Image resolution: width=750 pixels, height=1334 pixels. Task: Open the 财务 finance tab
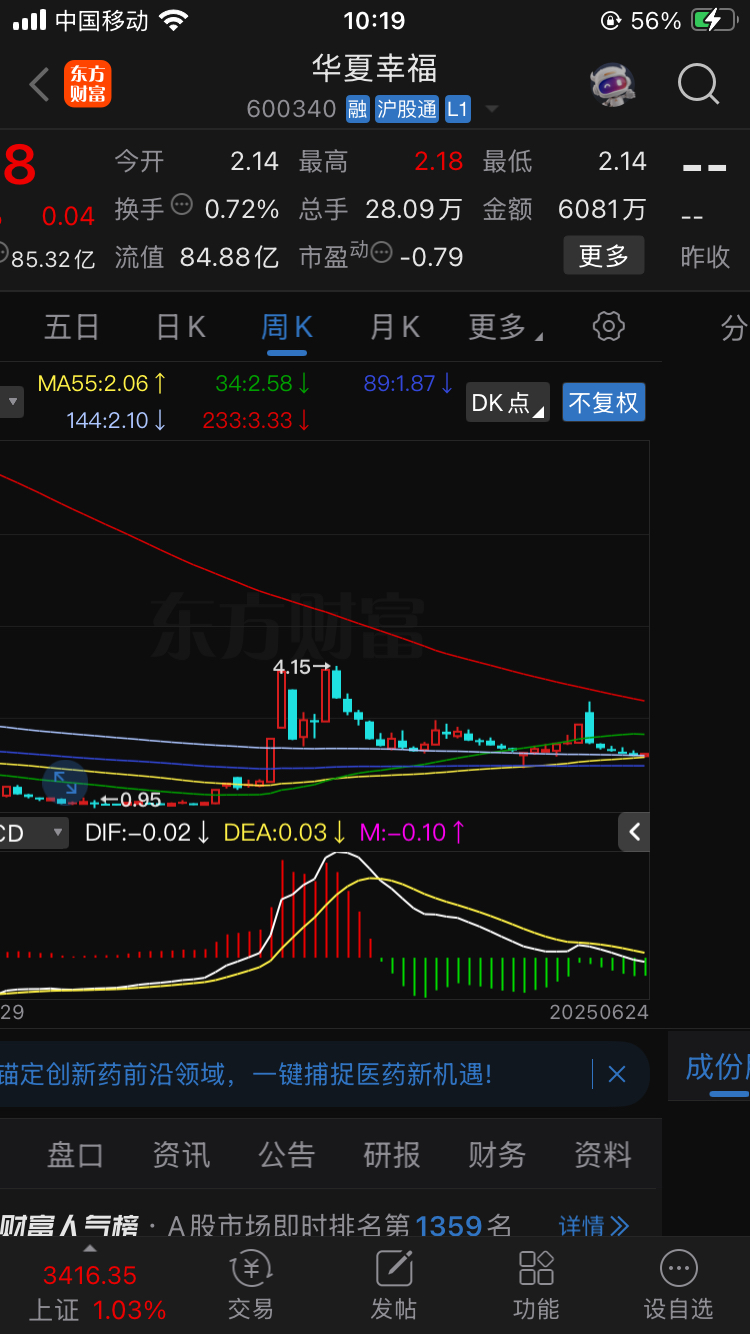[497, 1155]
